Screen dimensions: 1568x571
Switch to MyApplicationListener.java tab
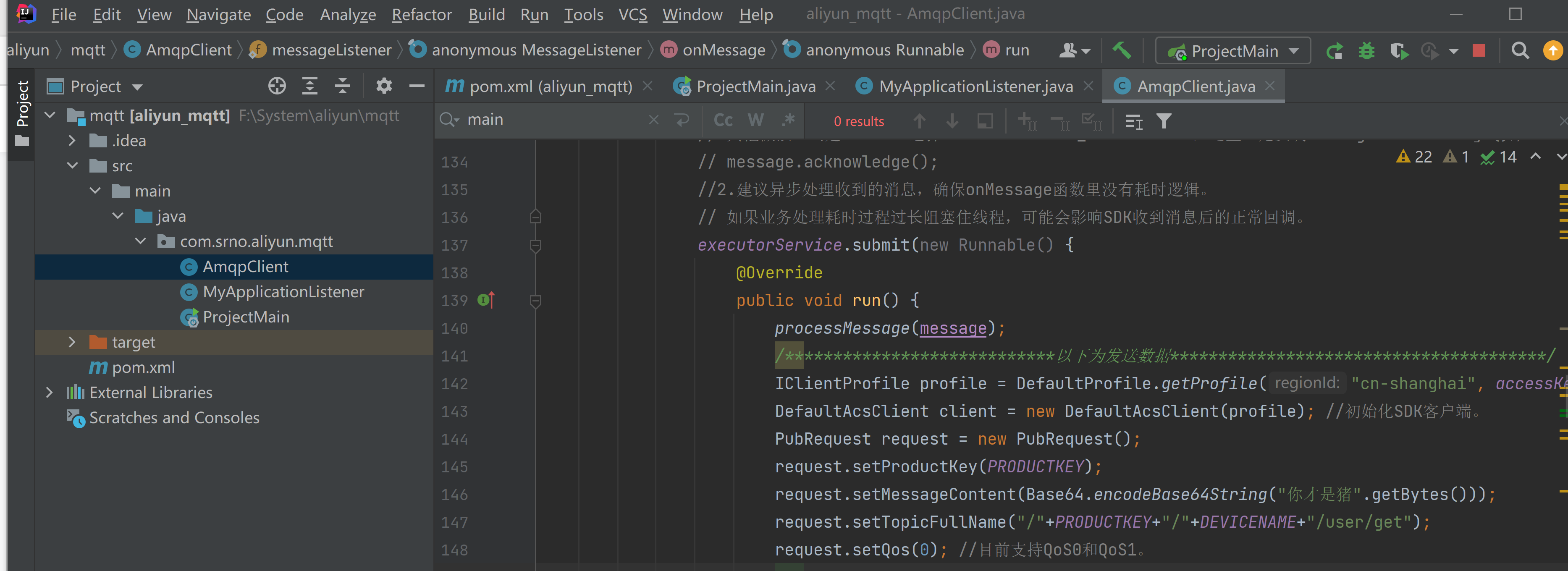click(x=975, y=86)
